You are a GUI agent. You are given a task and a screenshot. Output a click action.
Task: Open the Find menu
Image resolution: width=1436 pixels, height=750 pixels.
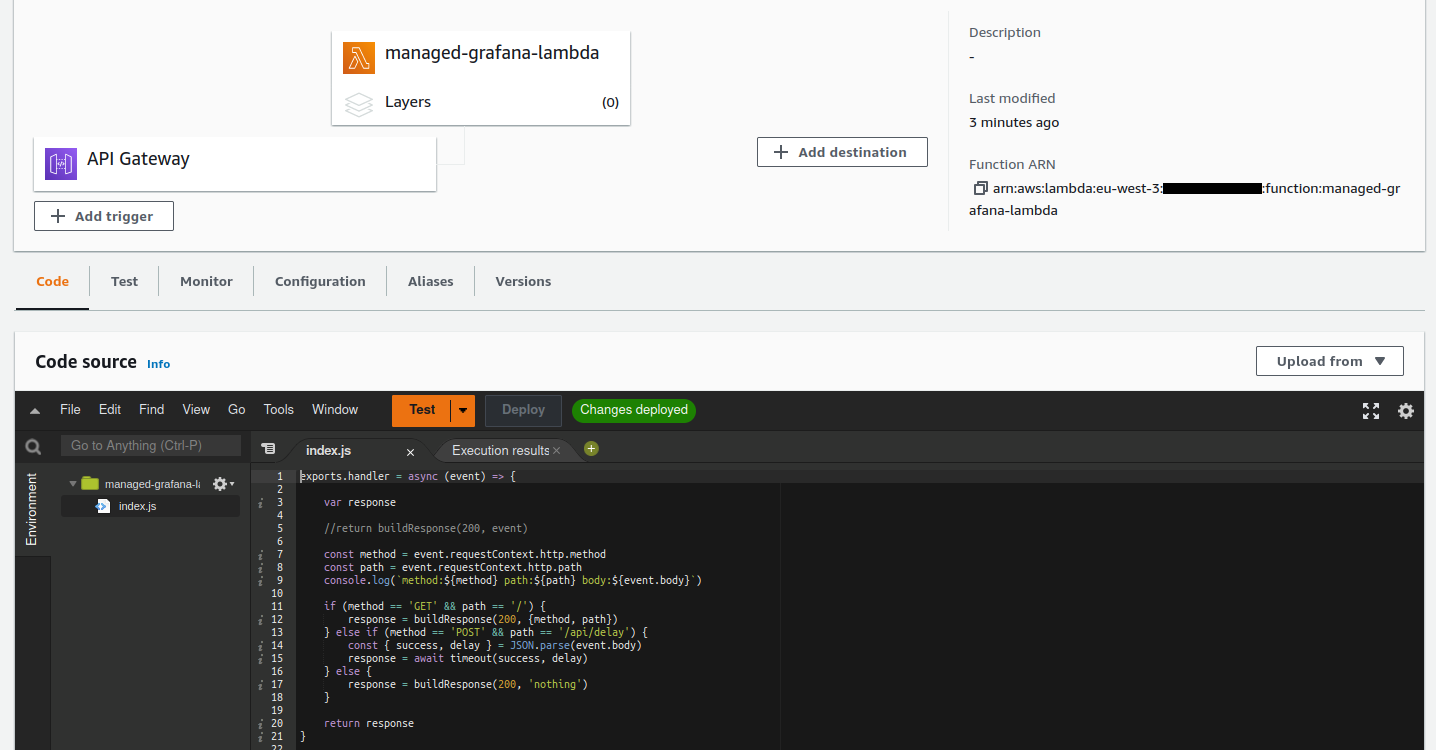(x=152, y=410)
